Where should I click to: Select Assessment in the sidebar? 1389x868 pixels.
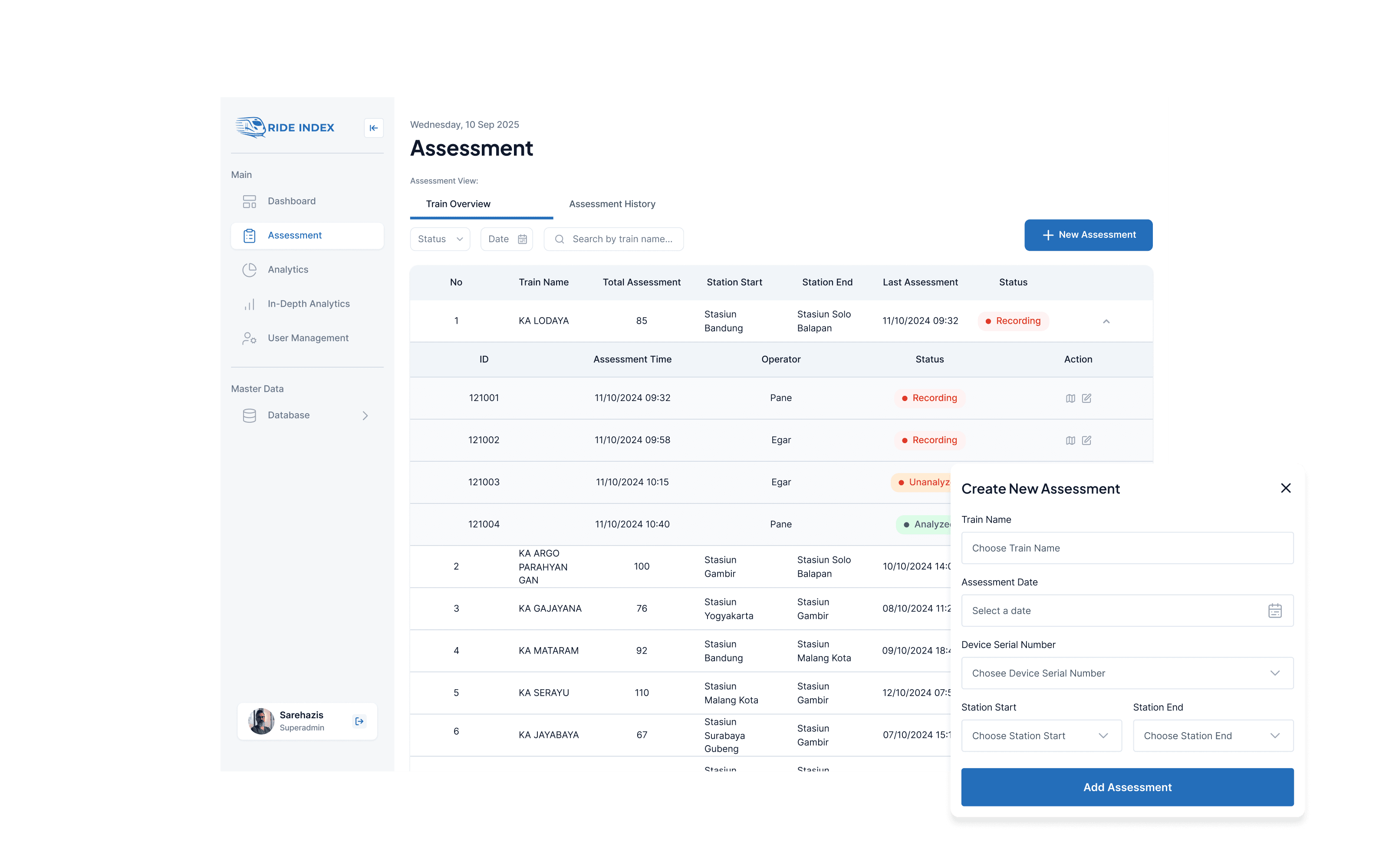(307, 235)
